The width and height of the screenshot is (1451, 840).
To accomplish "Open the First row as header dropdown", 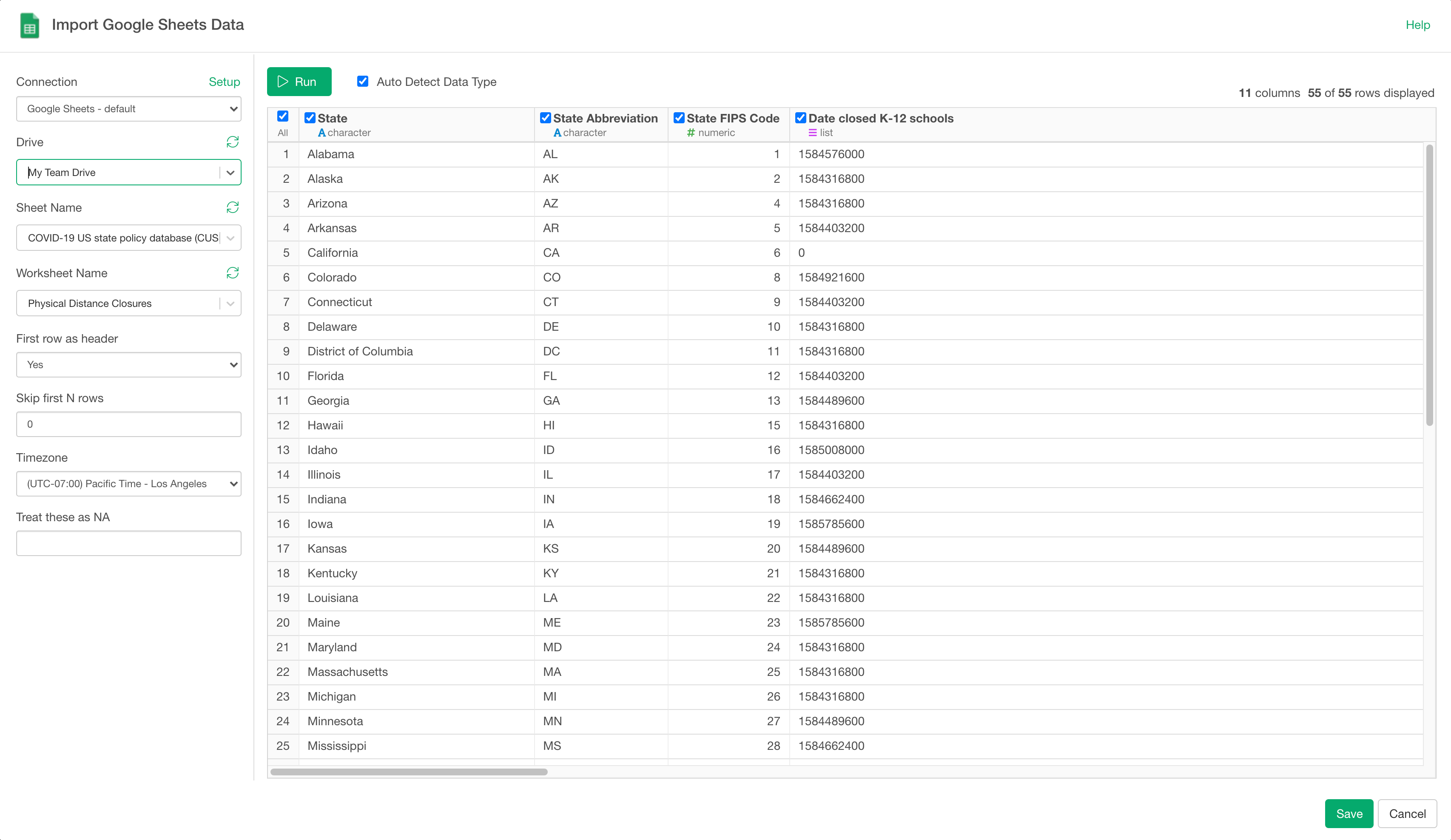I will [x=128, y=364].
